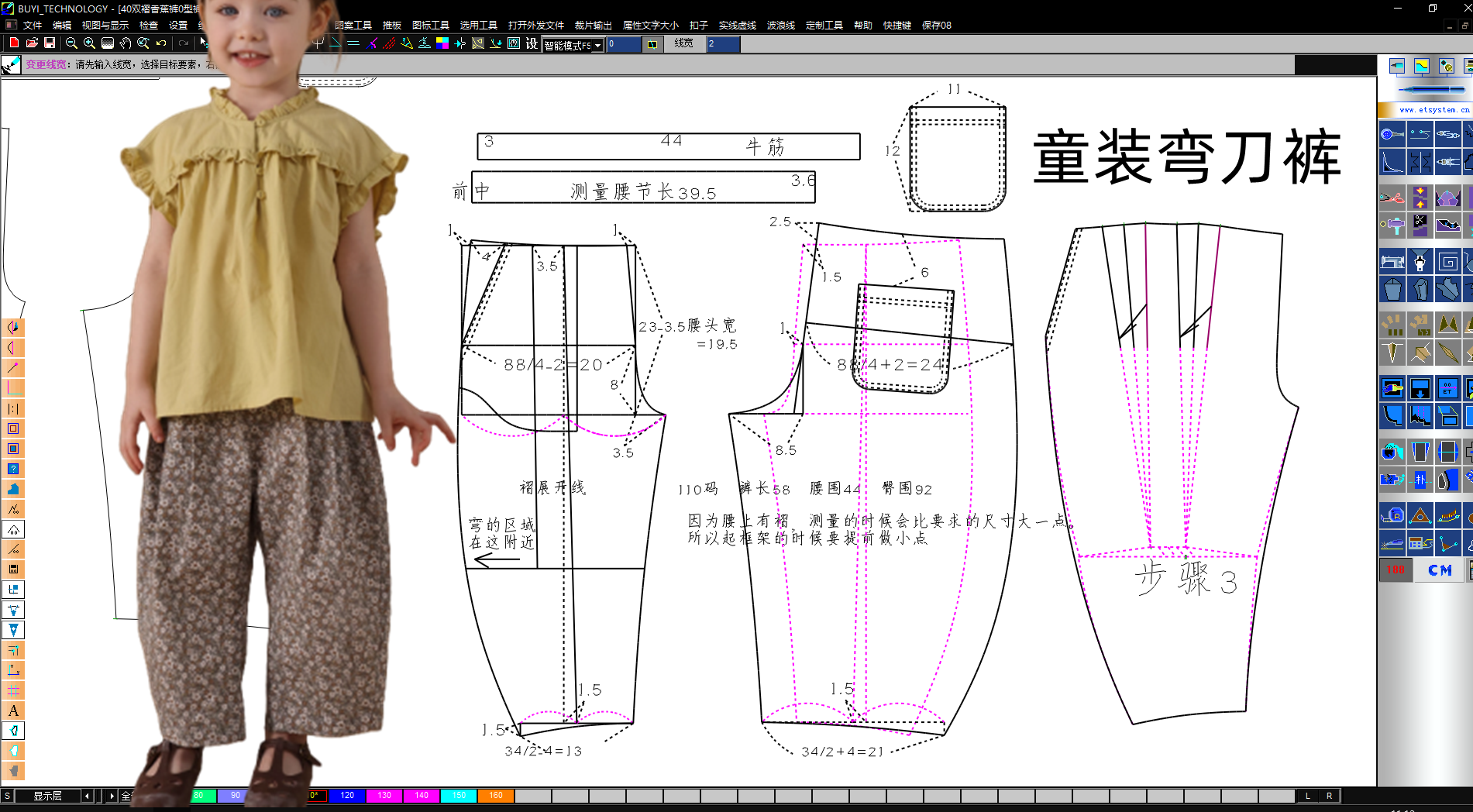Click the Undo arrow icon
Viewport: 1473px width, 812px height.
[161, 43]
